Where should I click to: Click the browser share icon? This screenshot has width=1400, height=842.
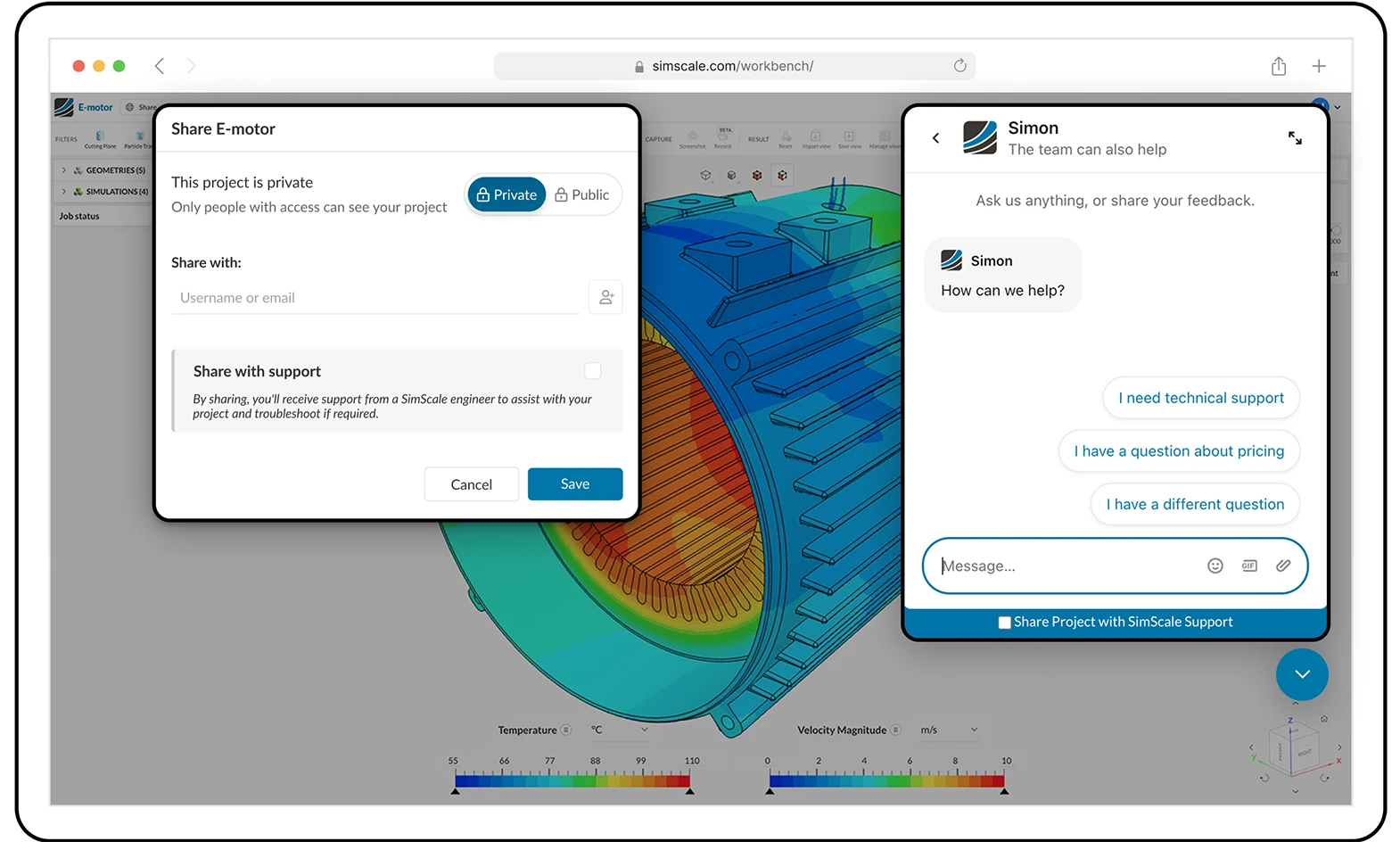1279,66
